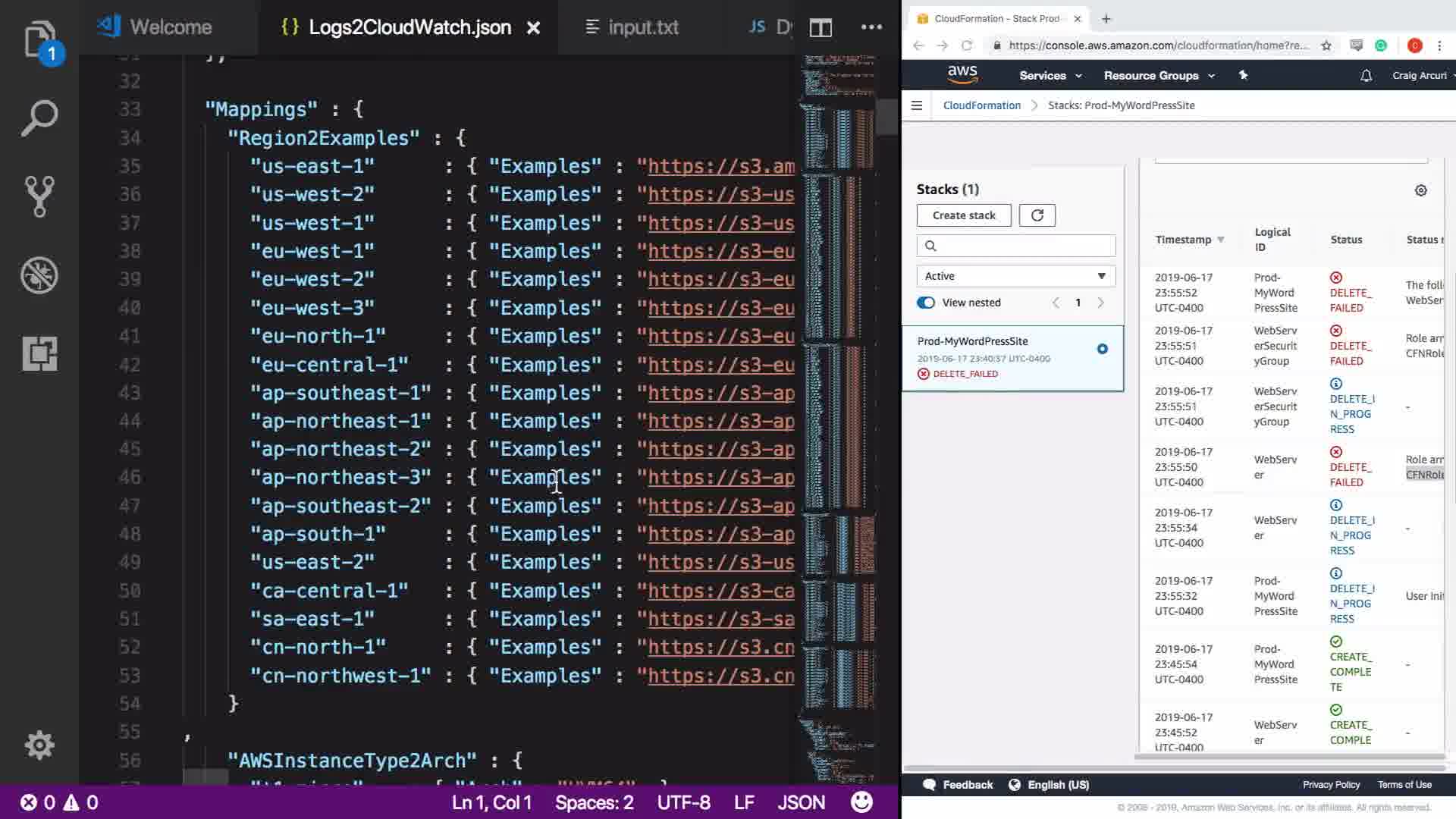Screen dimensions: 1456x819
Task: Click the Create stack button
Action: click(963, 215)
